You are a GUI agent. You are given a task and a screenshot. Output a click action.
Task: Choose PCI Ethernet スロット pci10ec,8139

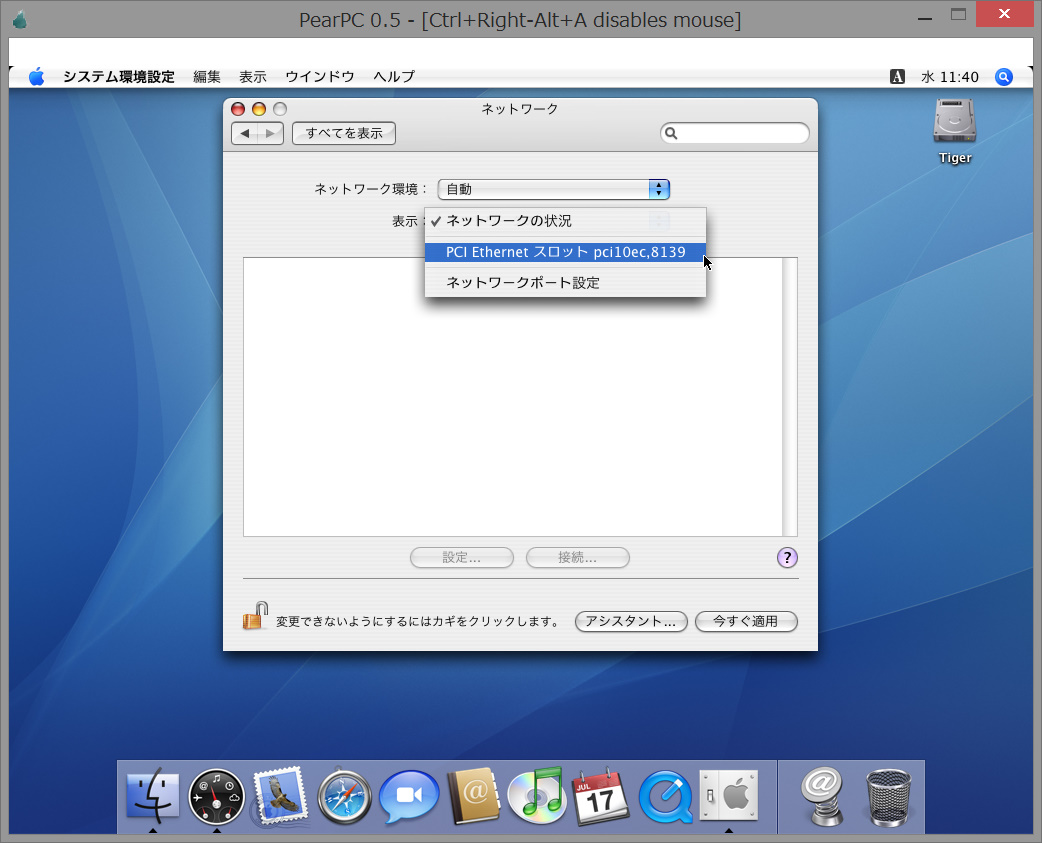pos(566,252)
